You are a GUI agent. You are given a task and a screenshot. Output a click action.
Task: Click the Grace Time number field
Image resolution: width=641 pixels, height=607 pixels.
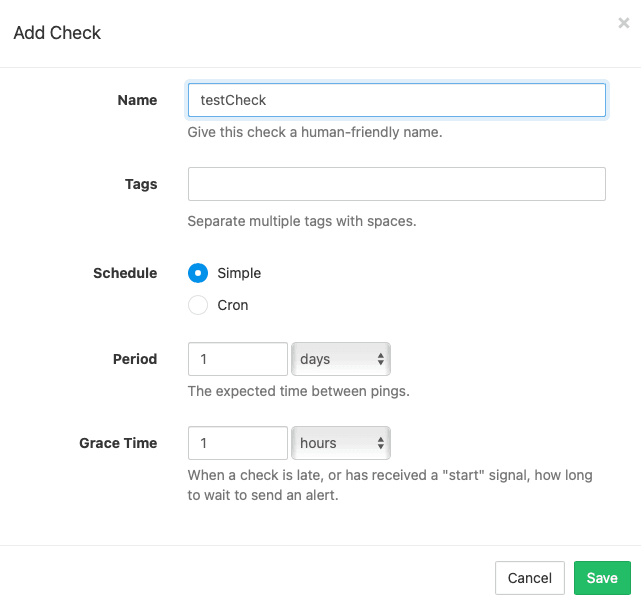[x=238, y=443]
